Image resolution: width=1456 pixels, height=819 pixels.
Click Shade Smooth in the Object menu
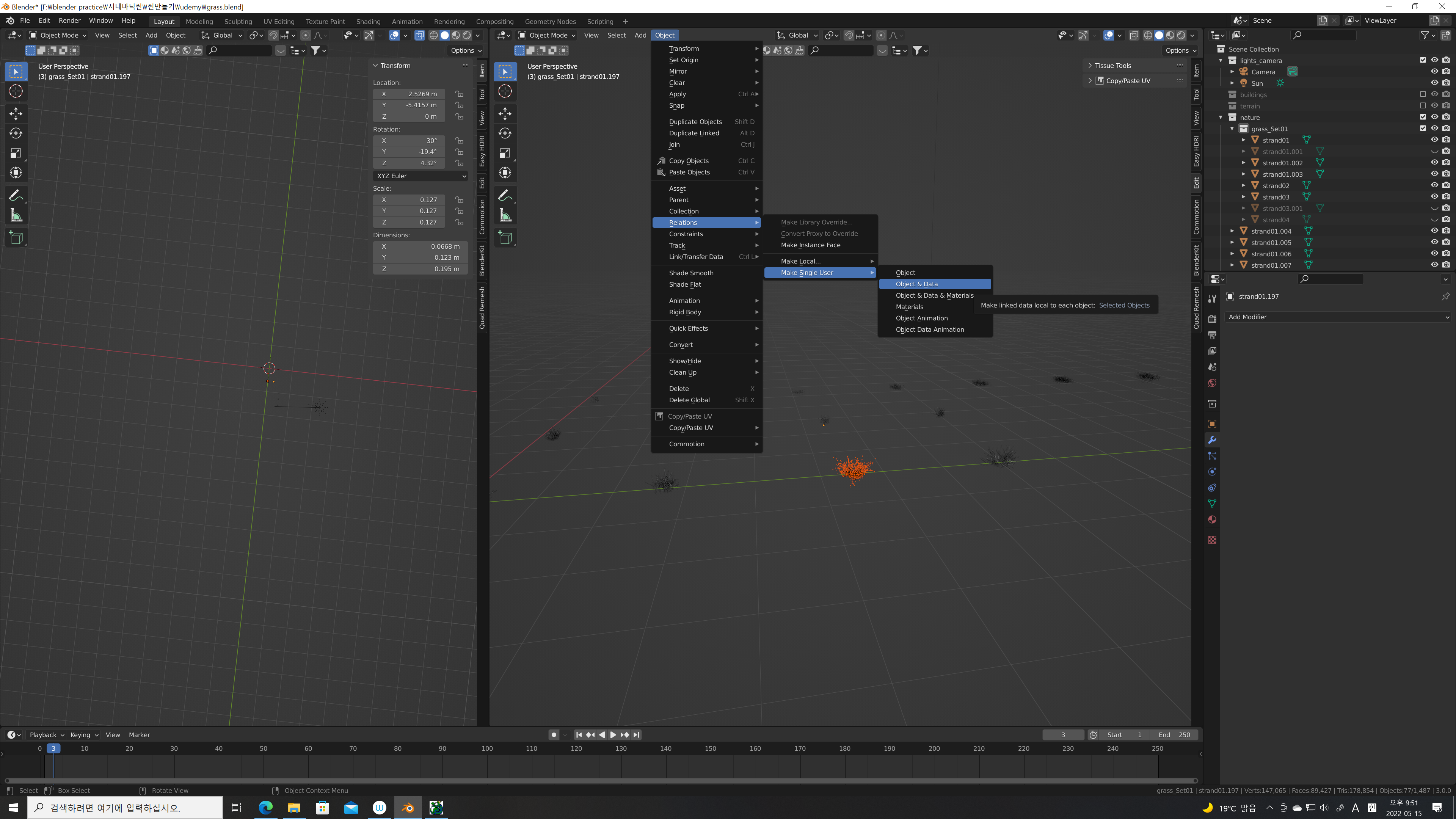(691, 273)
